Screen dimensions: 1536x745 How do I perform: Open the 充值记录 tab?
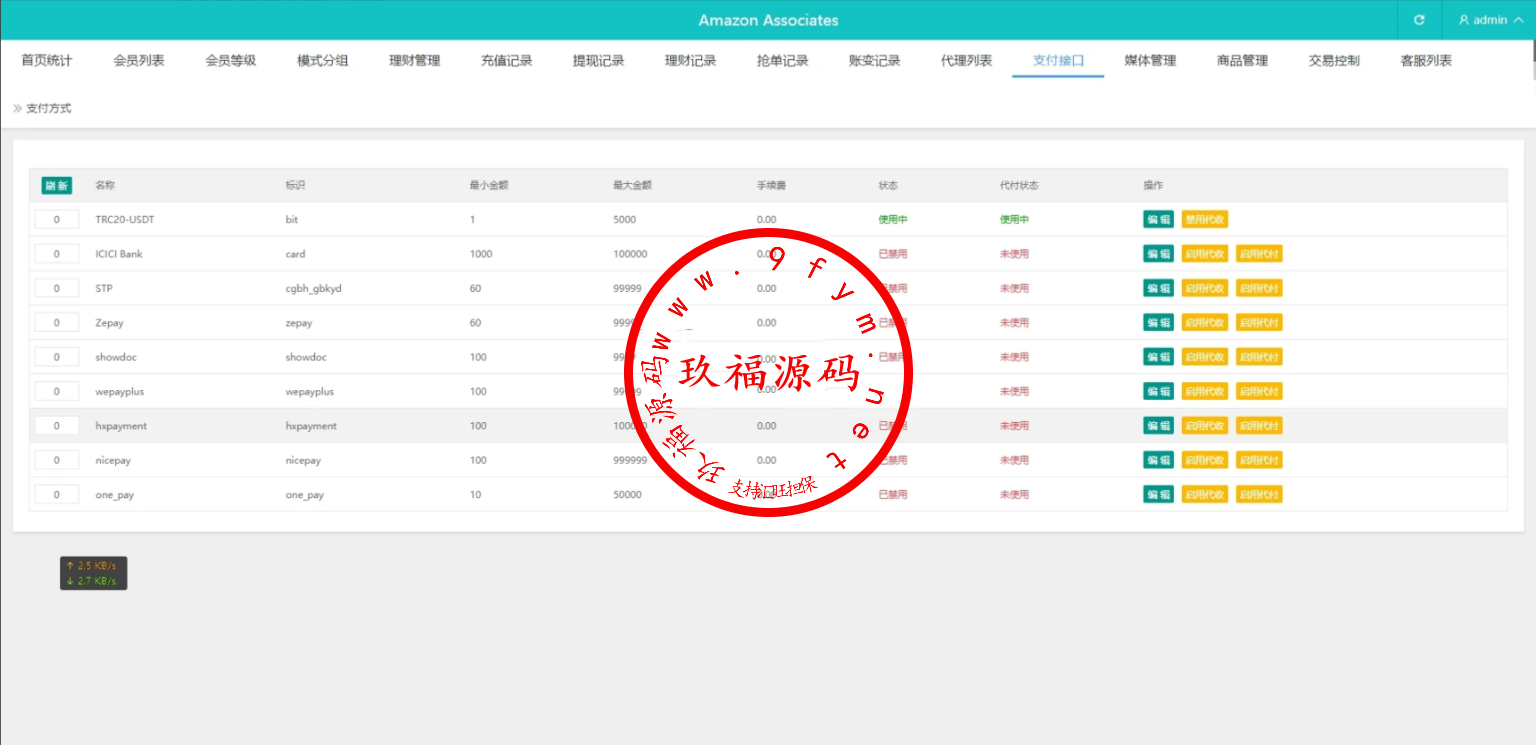coord(507,61)
